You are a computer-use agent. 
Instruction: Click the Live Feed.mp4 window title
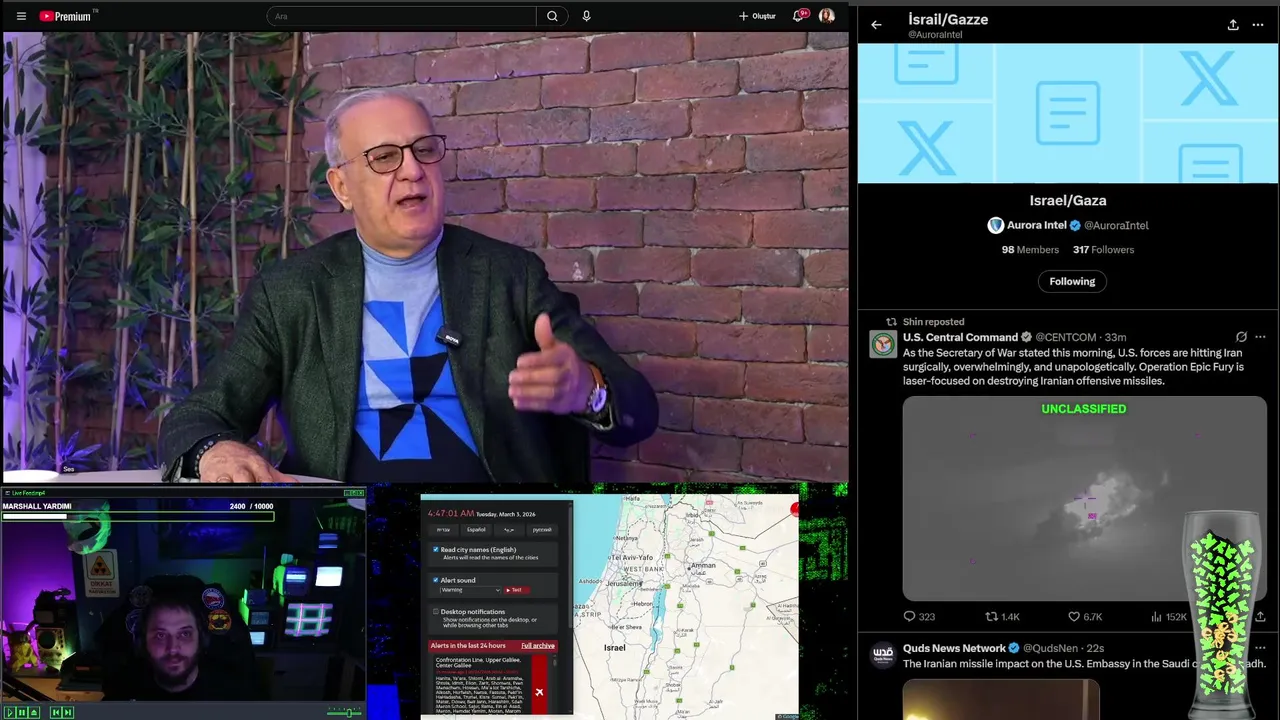click(x=28, y=493)
